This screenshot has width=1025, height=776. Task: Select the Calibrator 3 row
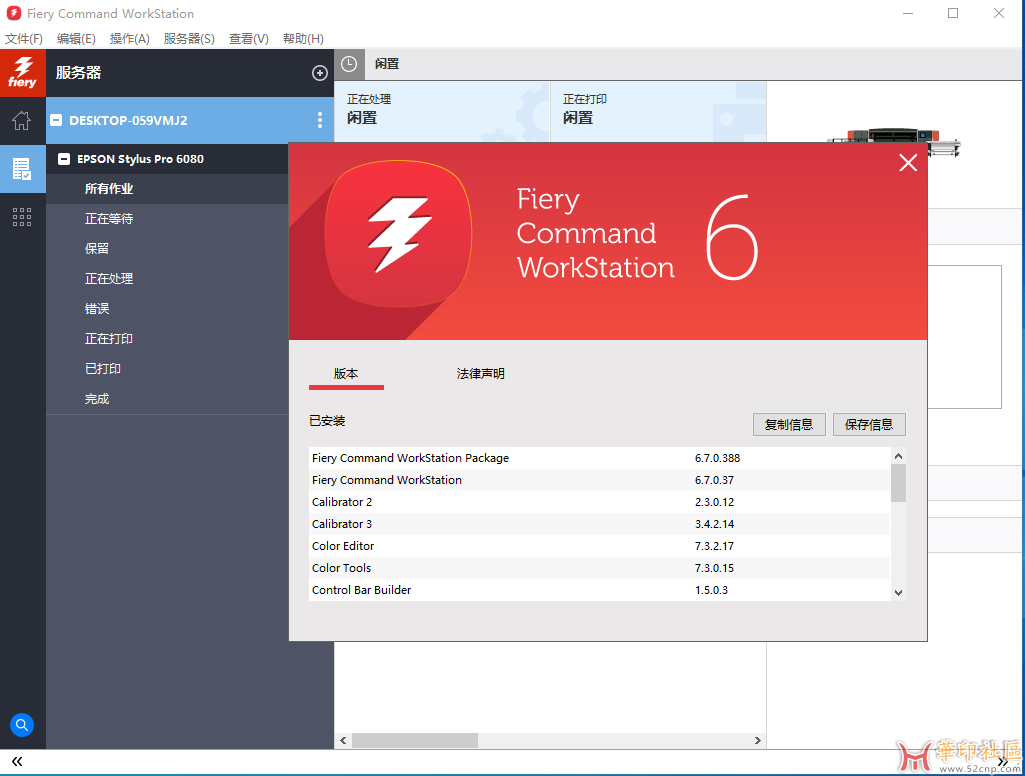599,524
